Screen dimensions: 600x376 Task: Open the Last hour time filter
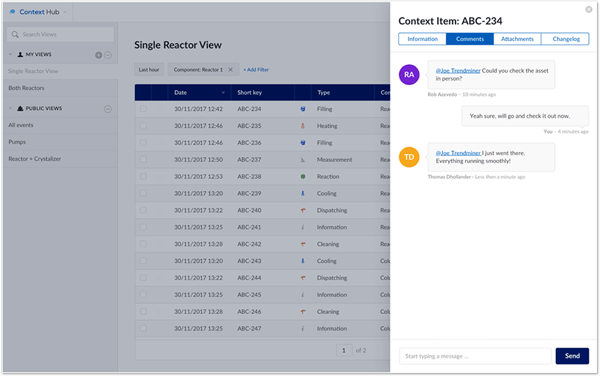click(149, 70)
